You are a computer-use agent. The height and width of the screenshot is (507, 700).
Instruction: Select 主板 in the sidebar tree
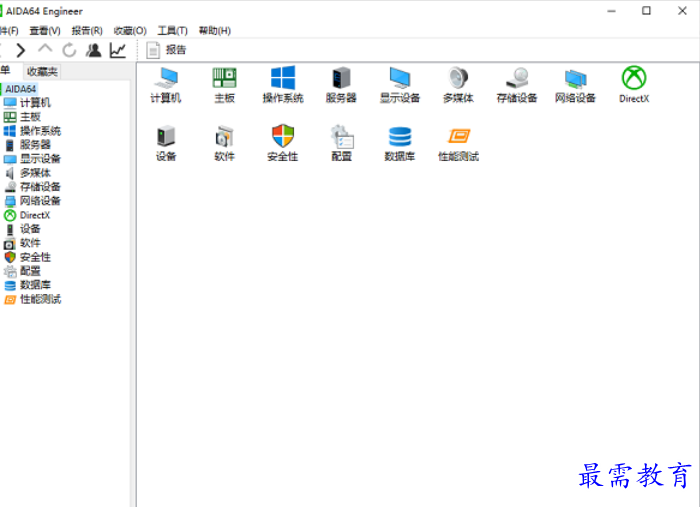click(22, 117)
